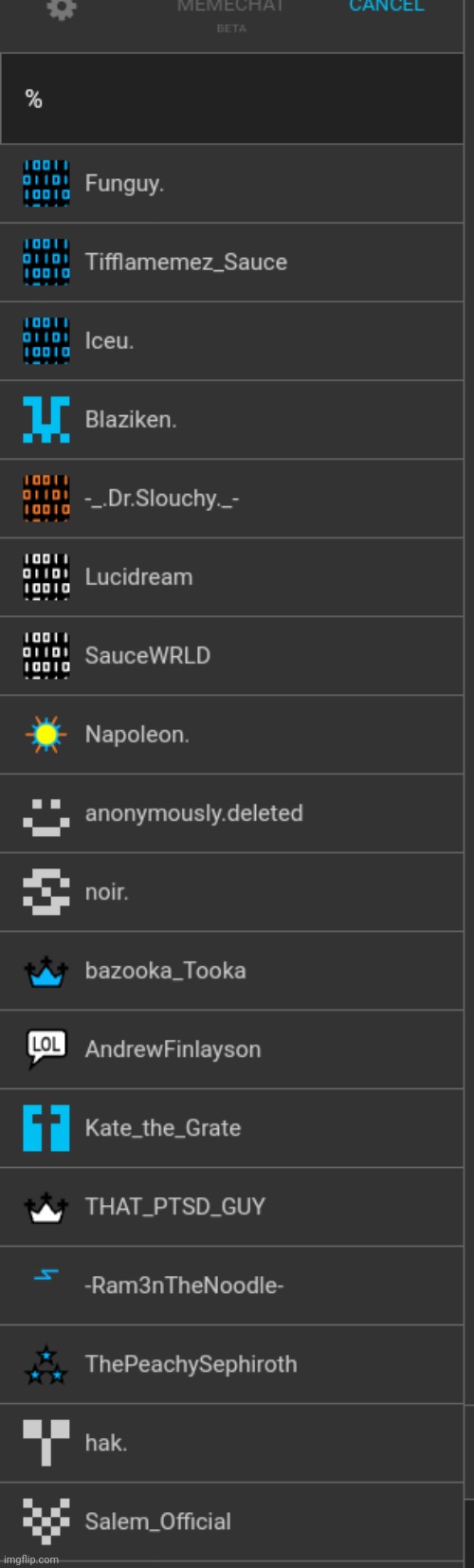474x1568 pixels.
Task: Open chat with -Ram3nTheNoodle-
Action: [x=231, y=1285]
